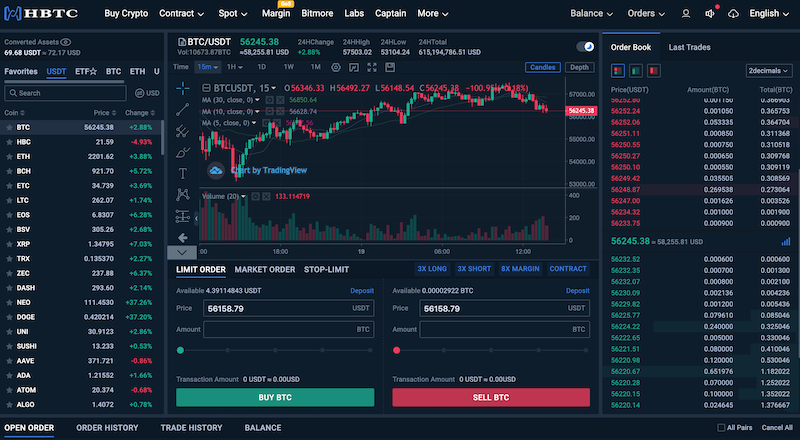800x440 pixels.
Task: Expand the drawing toolbar bottom chevron
Action: pos(182,252)
